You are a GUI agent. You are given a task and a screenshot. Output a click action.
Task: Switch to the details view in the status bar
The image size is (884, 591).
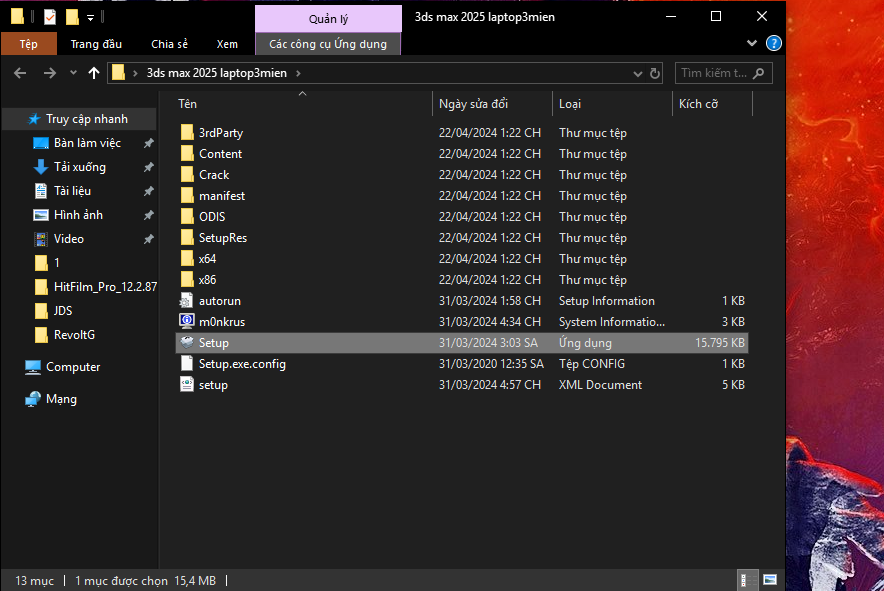748,580
